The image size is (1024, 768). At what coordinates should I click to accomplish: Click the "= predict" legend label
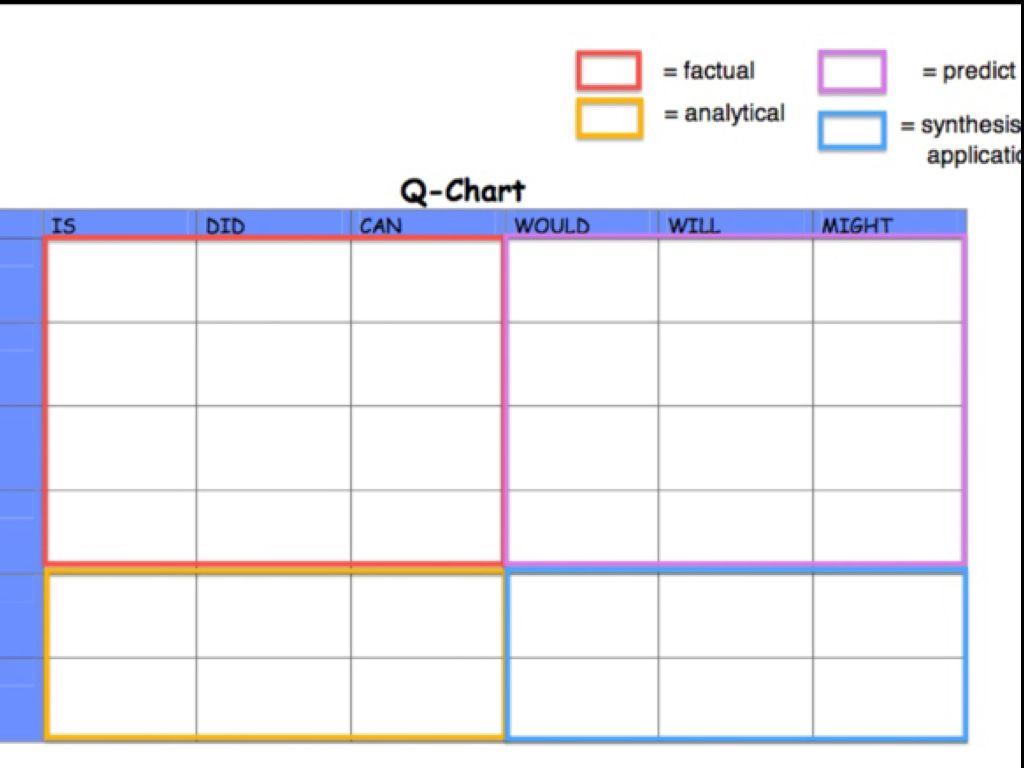tap(968, 72)
